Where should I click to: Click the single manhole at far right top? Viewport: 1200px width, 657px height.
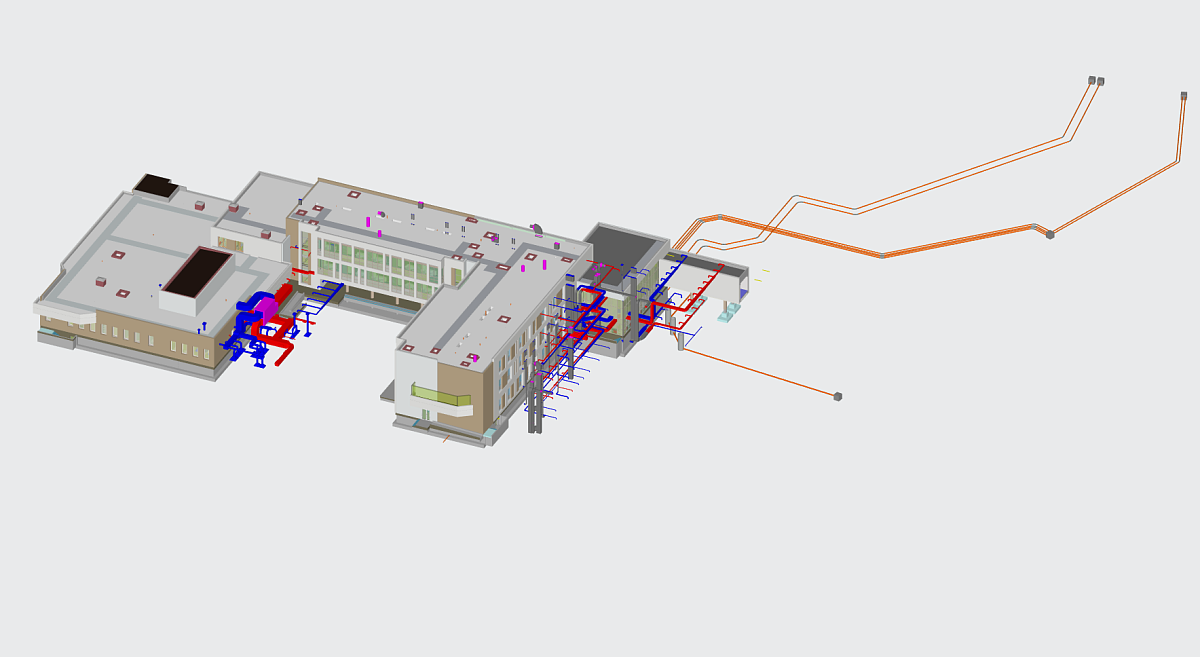click(1184, 96)
